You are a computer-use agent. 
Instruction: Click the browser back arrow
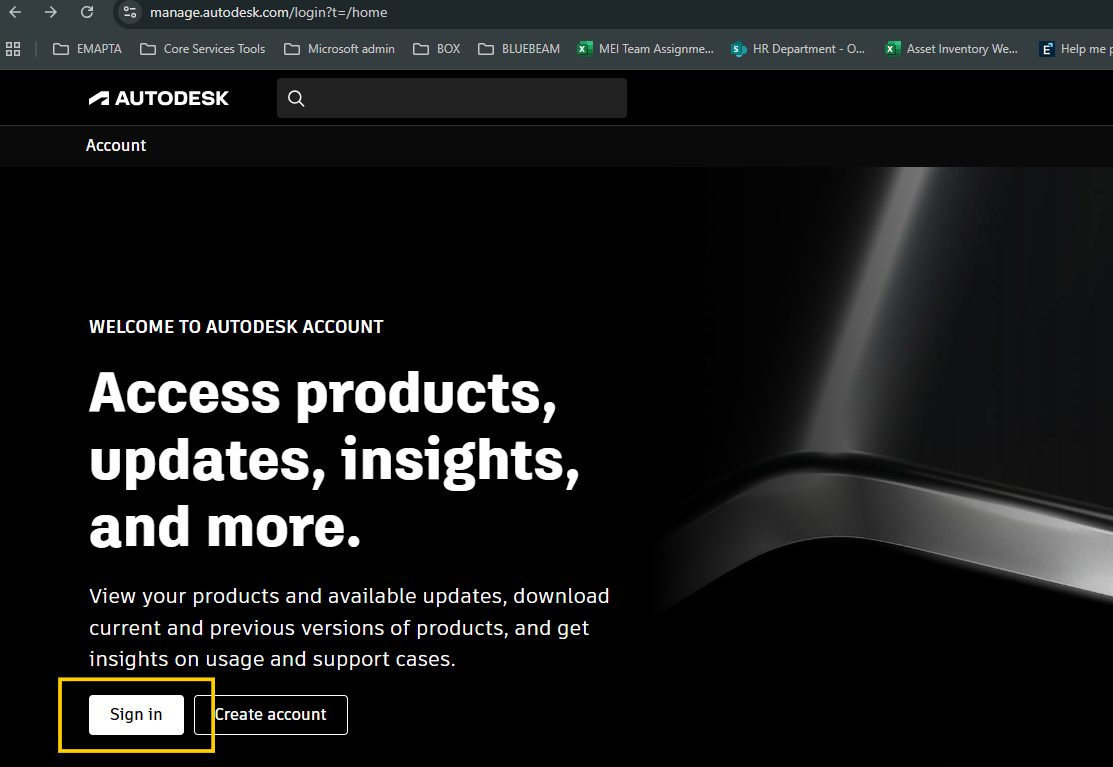point(15,12)
